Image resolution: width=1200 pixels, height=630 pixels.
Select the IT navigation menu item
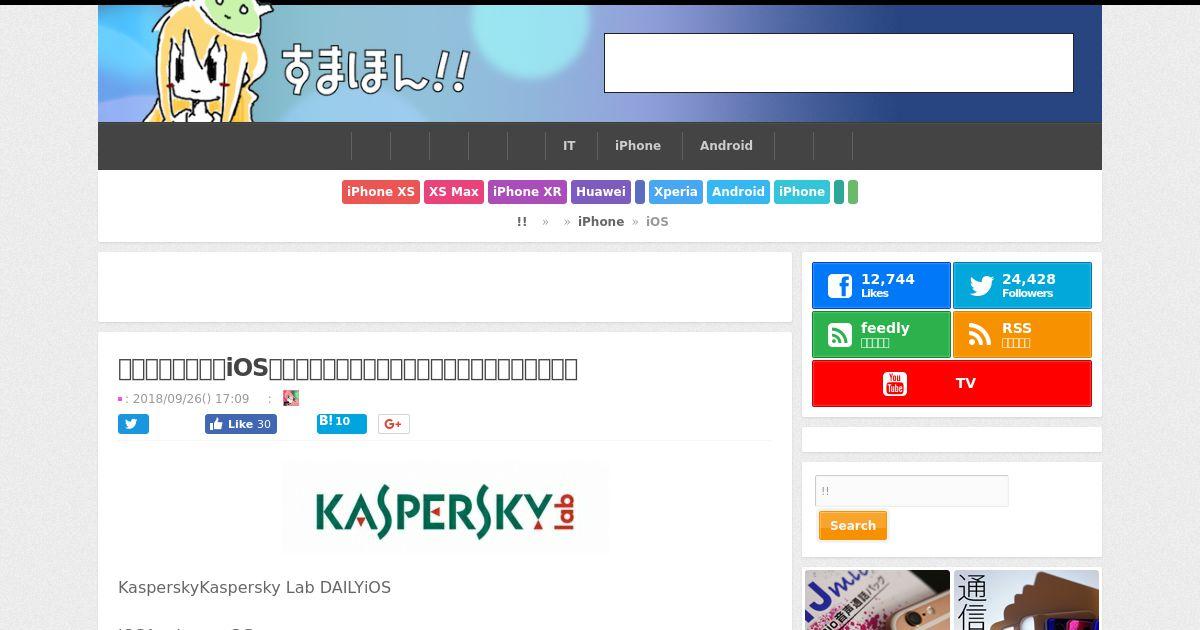coord(569,146)
